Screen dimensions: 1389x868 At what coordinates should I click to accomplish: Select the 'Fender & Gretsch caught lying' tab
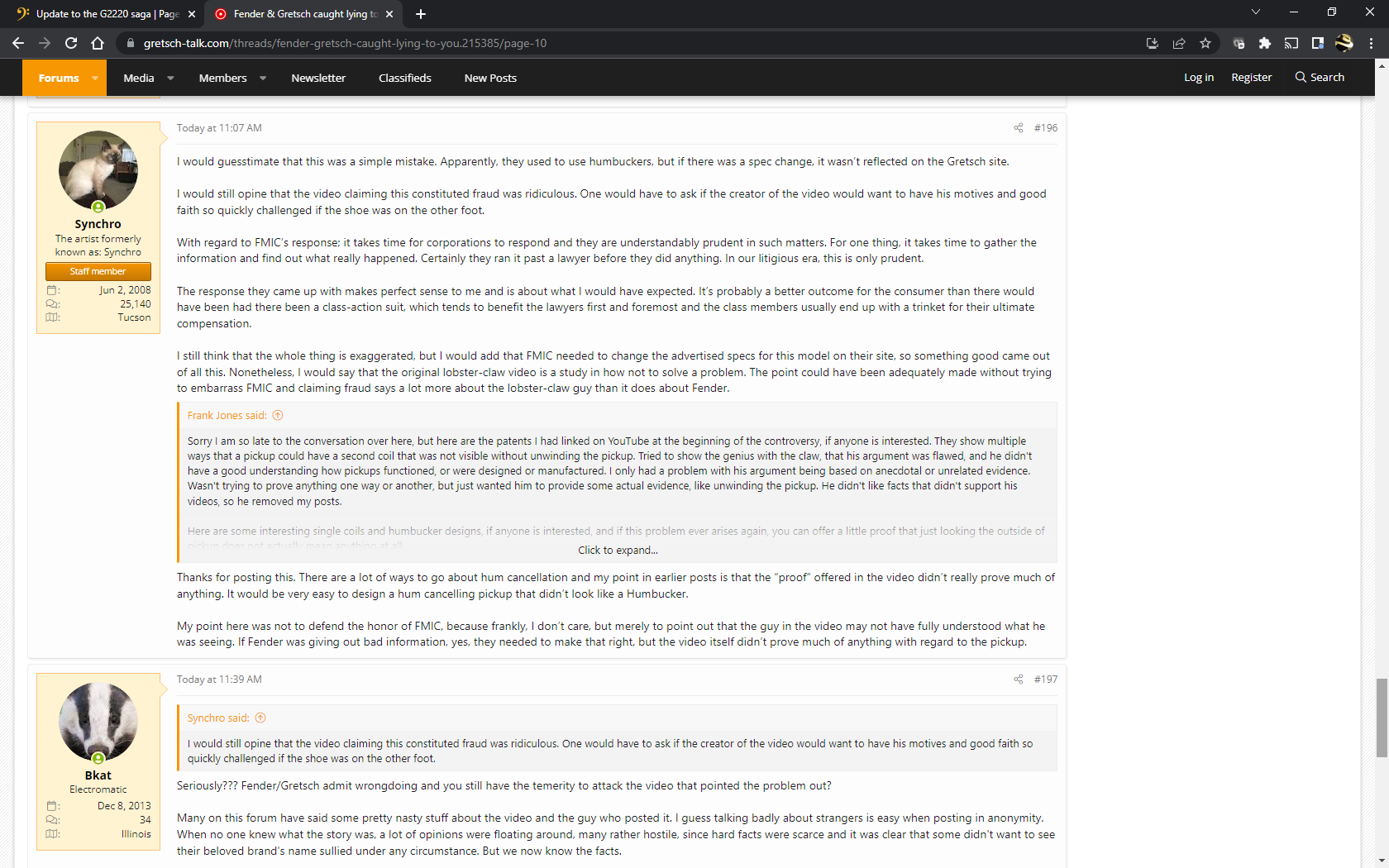pyautogui.click(x=303, y=14)
